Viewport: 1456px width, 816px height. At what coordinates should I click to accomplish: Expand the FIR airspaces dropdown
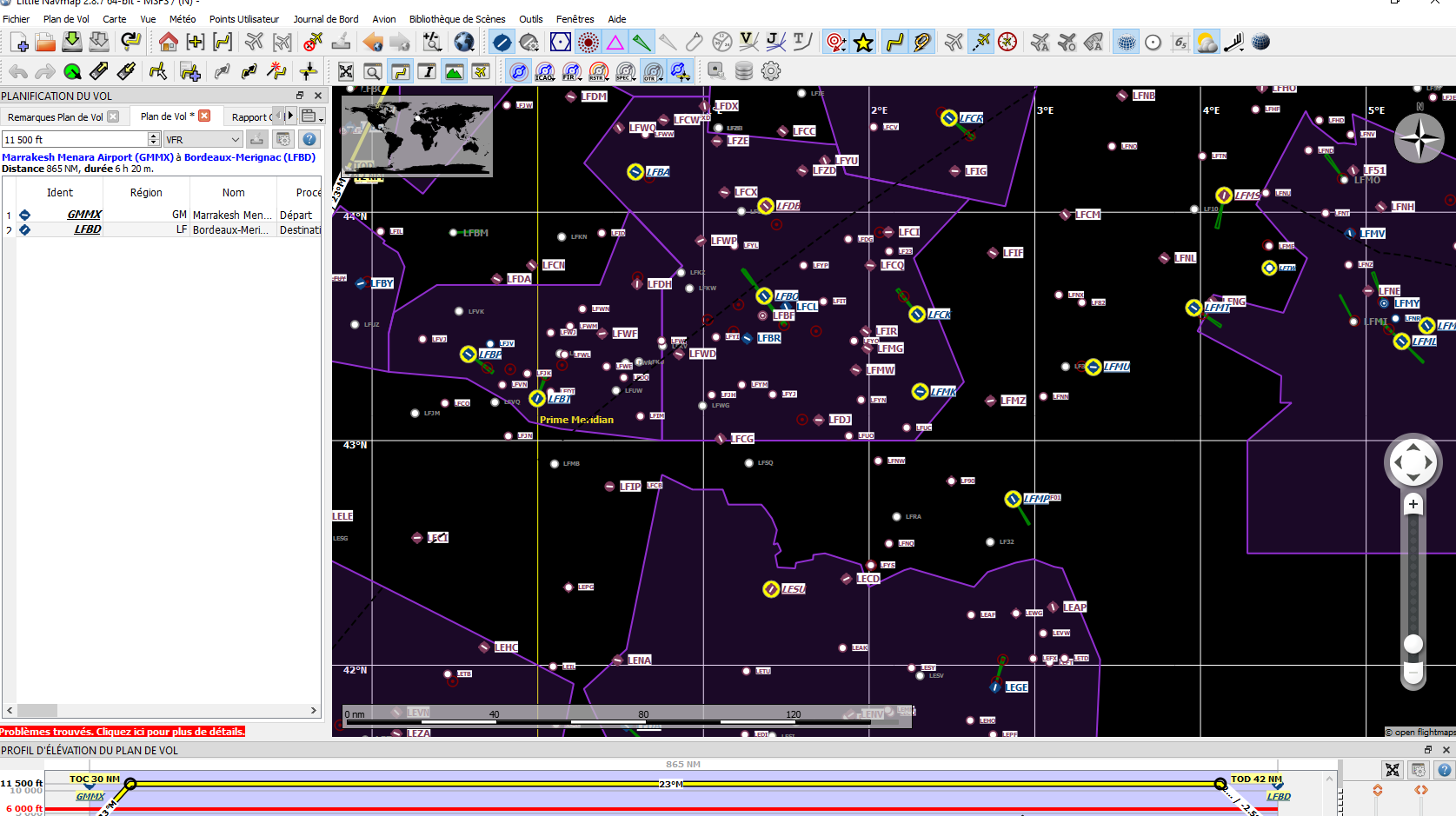(x=580, y=78)
